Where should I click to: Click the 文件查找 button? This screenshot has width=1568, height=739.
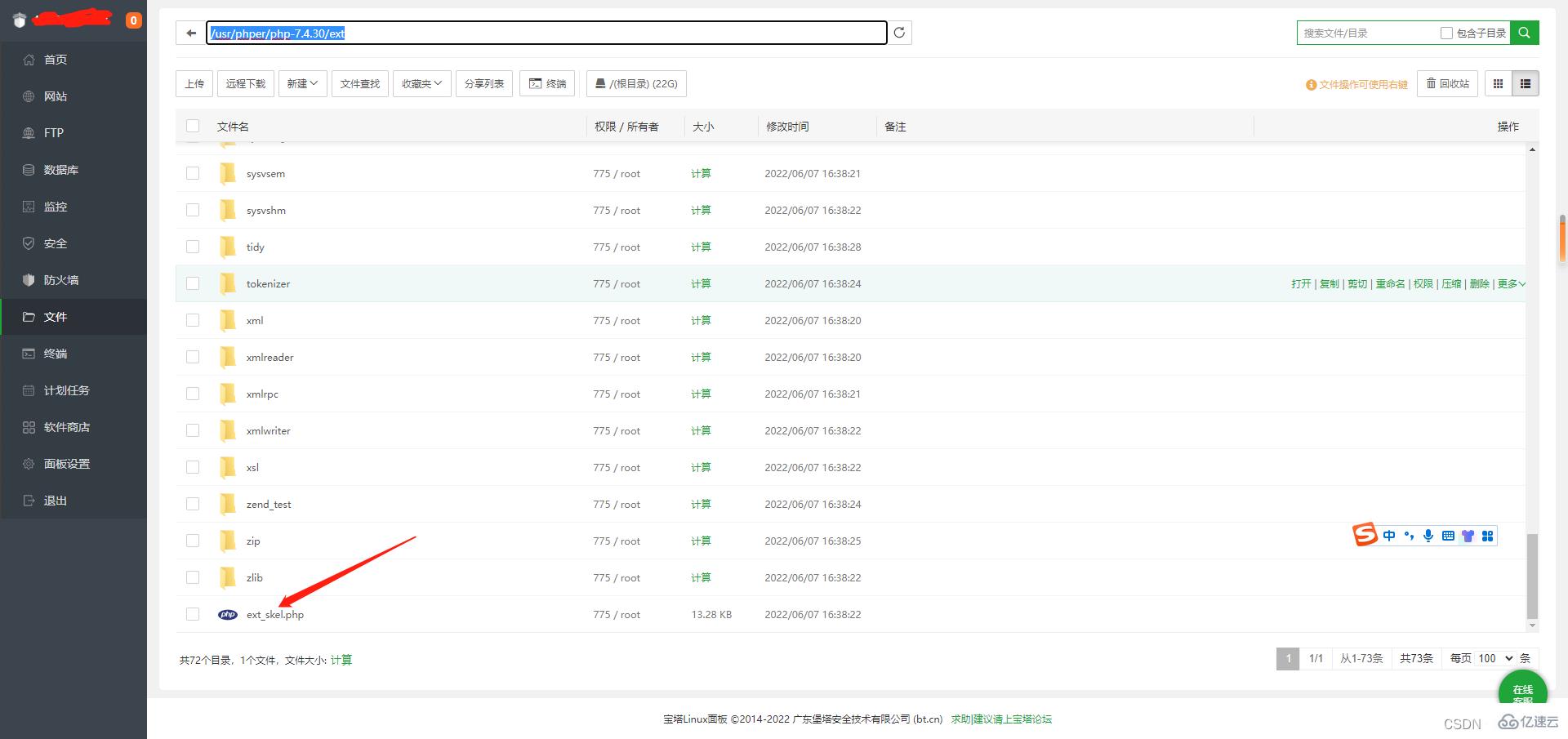point(360,83)
